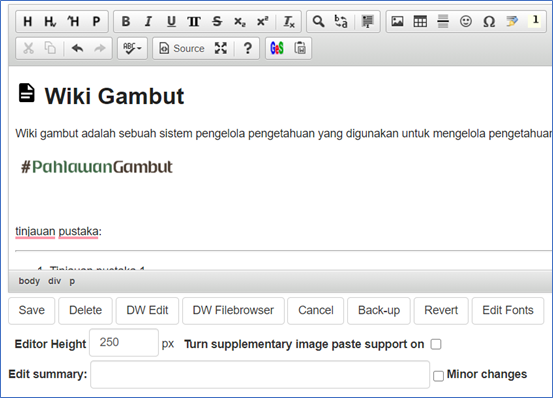Screen dimensions: 553x398
Task: Open Edit Fonts
Action: [508, 311]
